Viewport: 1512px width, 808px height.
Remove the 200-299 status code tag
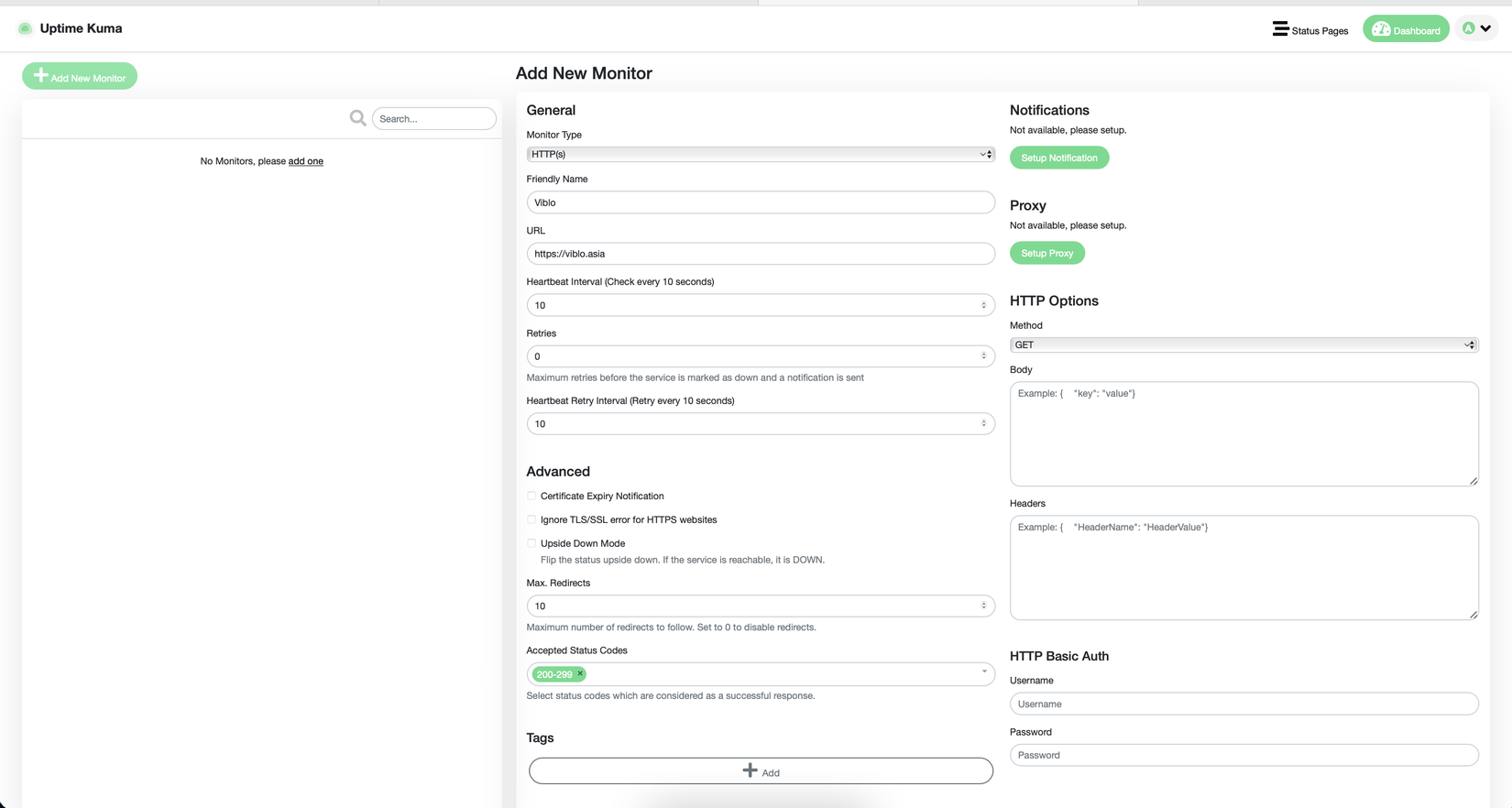580,674
